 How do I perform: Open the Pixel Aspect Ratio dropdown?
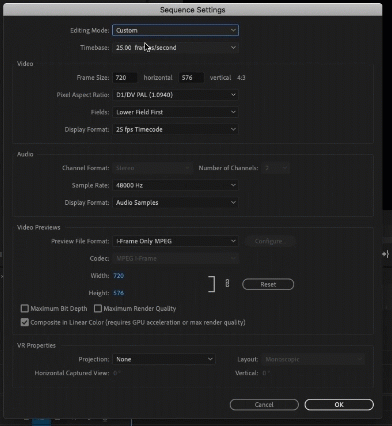point(175,95)
